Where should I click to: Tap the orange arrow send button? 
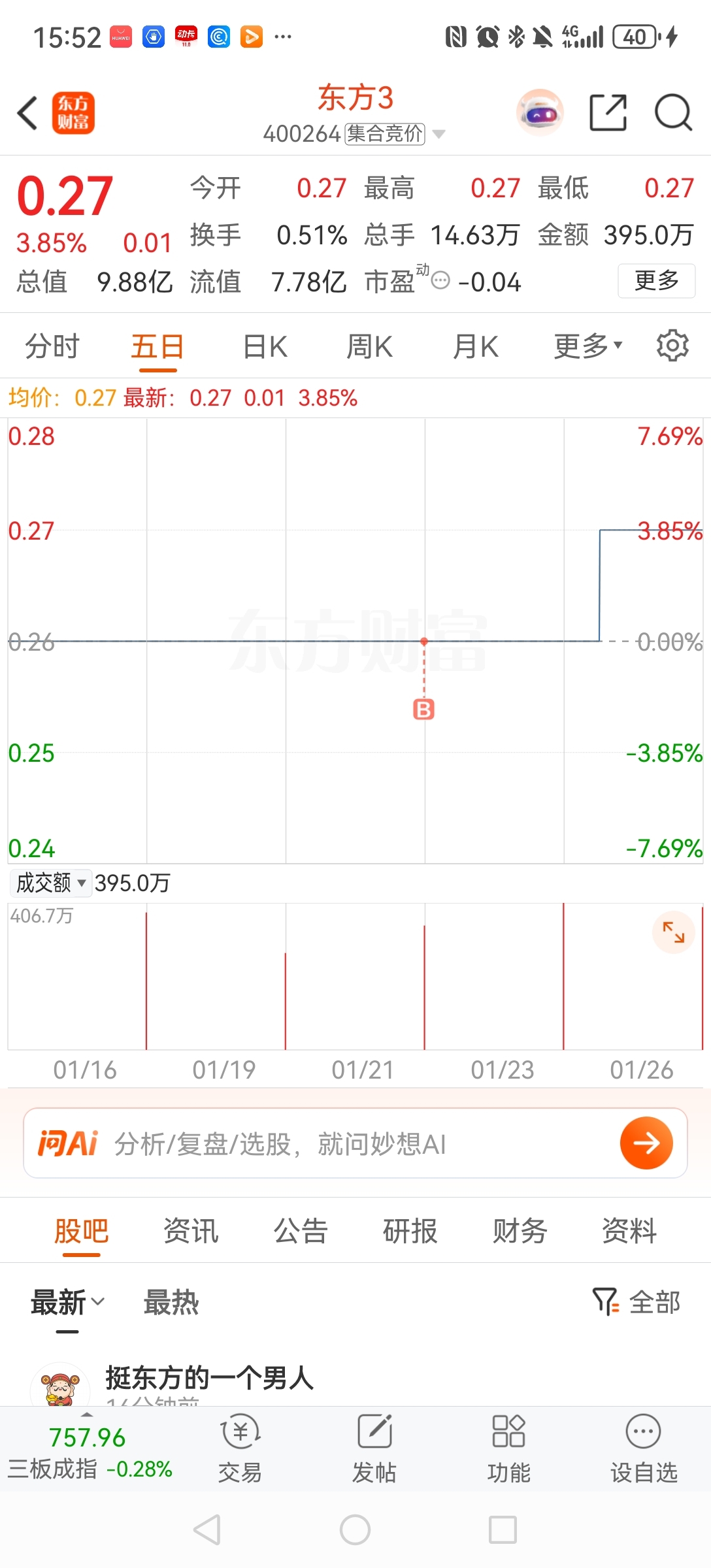[x=646, y=1143]
